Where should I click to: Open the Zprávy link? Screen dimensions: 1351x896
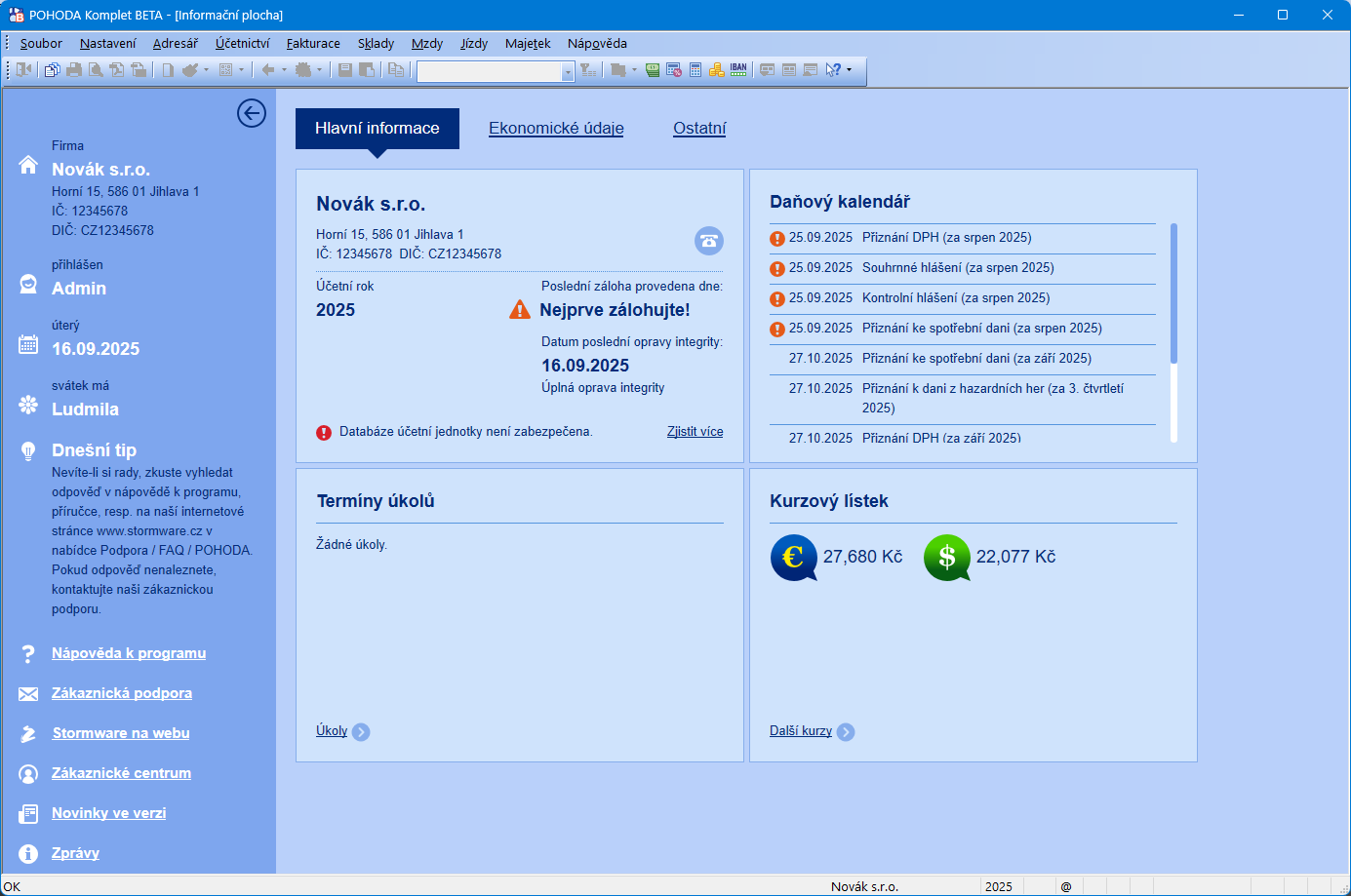tap(75, 853)
